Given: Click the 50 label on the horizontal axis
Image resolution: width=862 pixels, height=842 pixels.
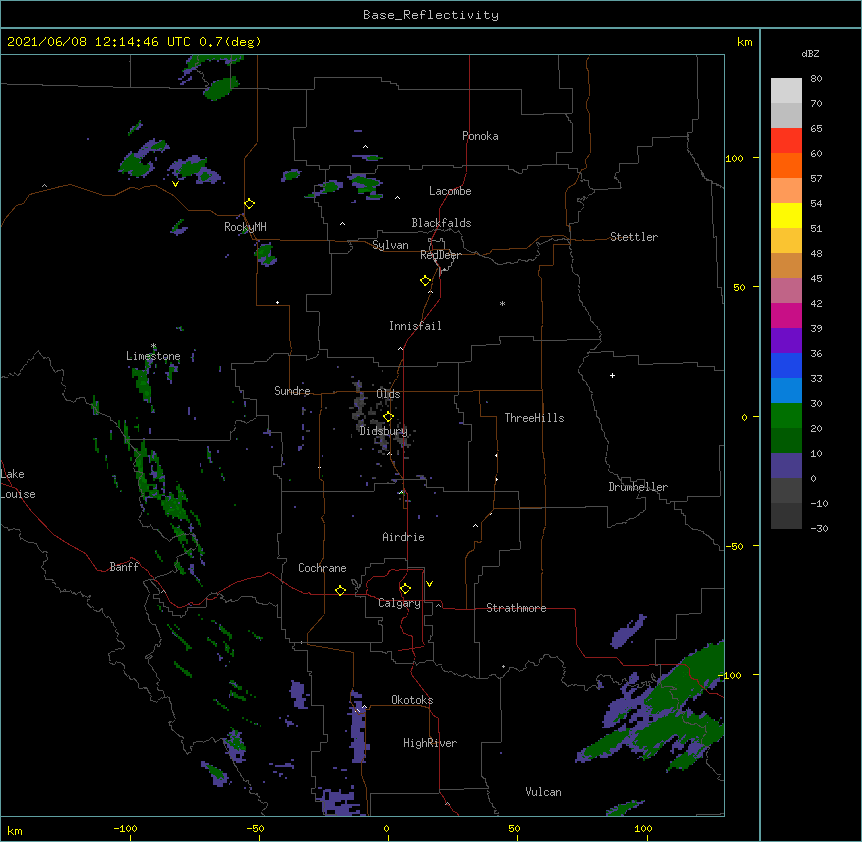Looking at the screenshot, I should pos(514,828).
